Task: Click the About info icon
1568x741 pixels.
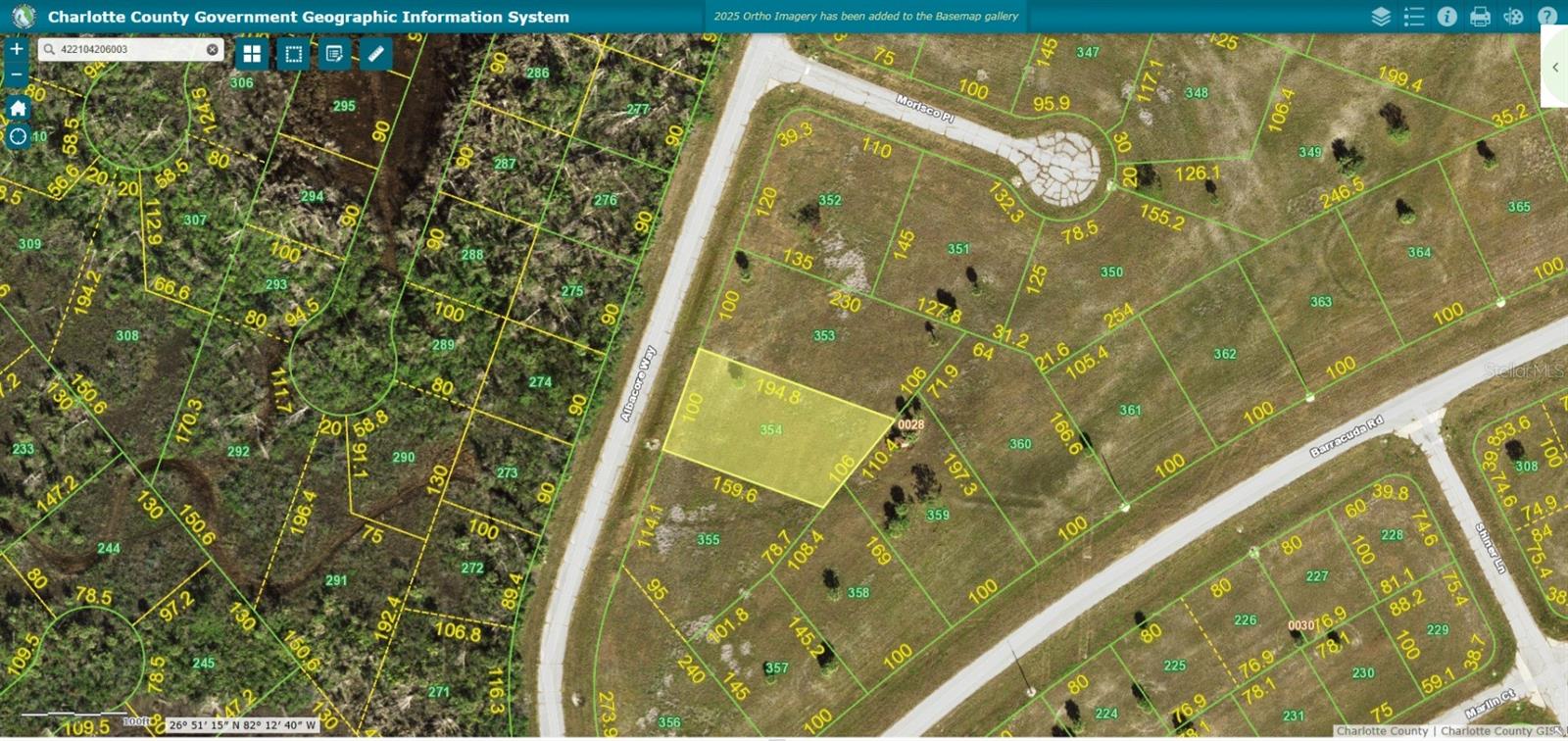Action: click(1447, 17)
